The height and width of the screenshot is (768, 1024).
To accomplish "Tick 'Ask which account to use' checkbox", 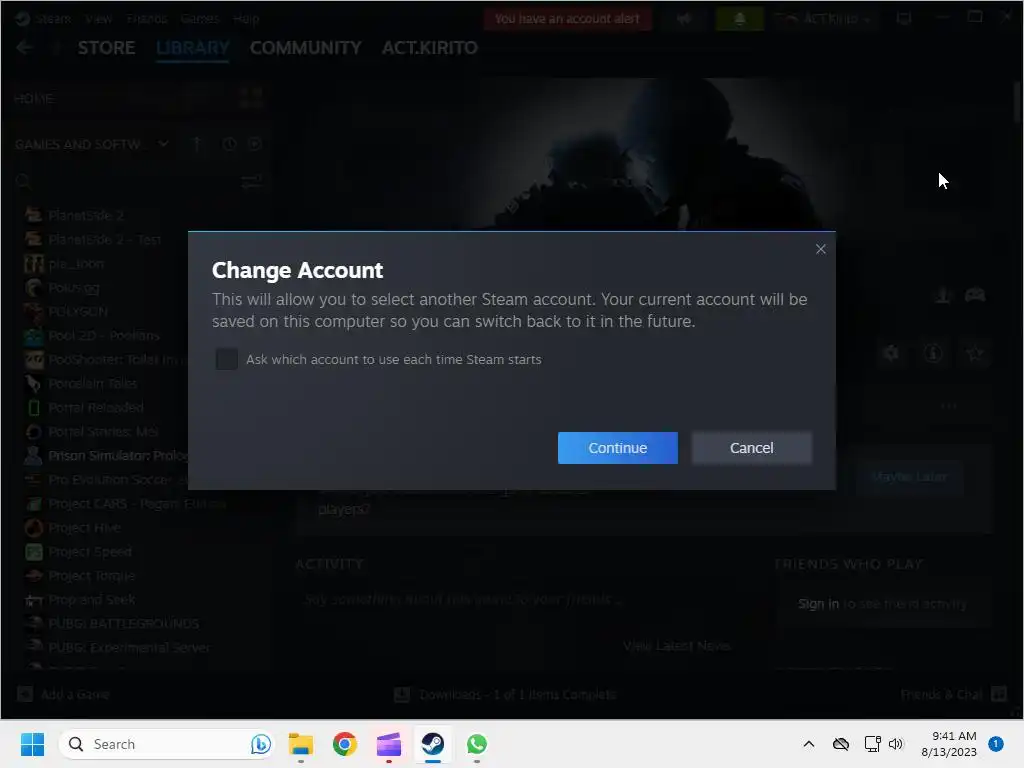I will pos(227,359).
